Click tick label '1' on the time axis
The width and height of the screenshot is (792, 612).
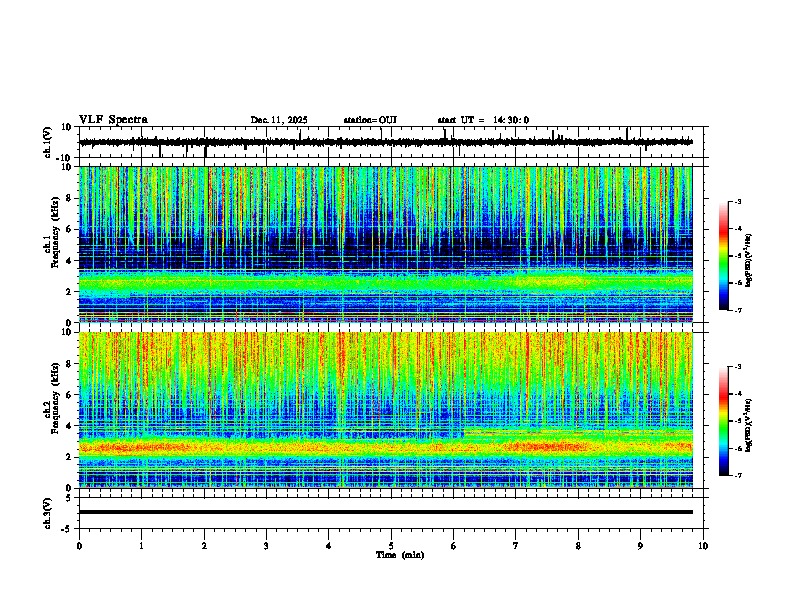coord(141,546)
